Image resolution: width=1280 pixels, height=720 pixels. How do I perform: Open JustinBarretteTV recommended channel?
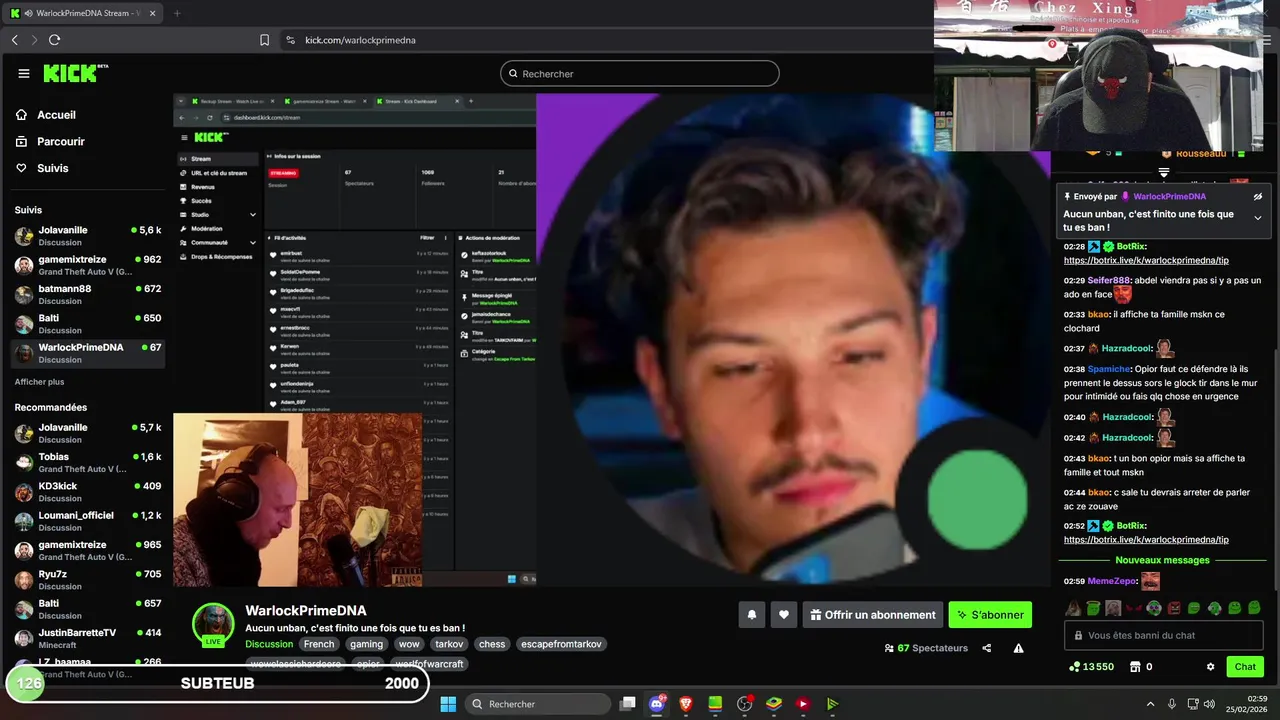[x=88, y=638]
